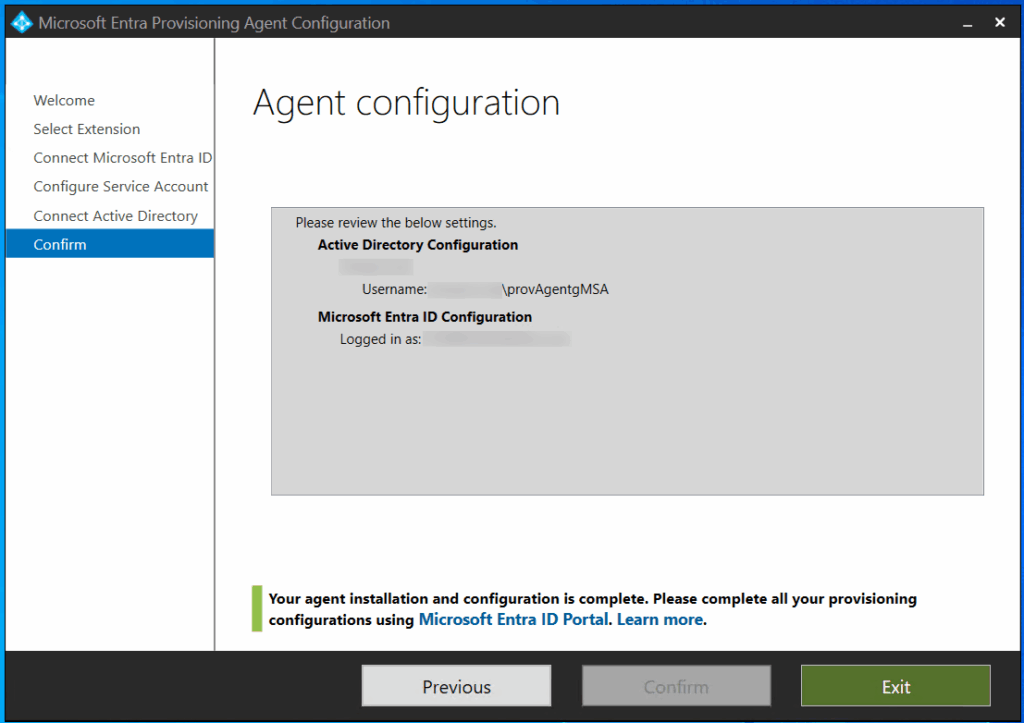Click the Microsoft Entra ID Configuration heading
This screenshot has height=723, width=1024.
tap(425, 317)
